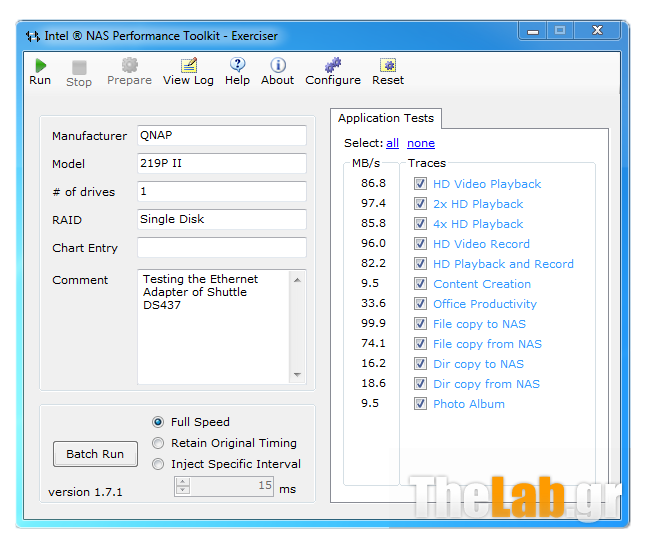Switch to the Application Tests tab
The width and height of the screenshot is (656, 560).
coord(385,118)
